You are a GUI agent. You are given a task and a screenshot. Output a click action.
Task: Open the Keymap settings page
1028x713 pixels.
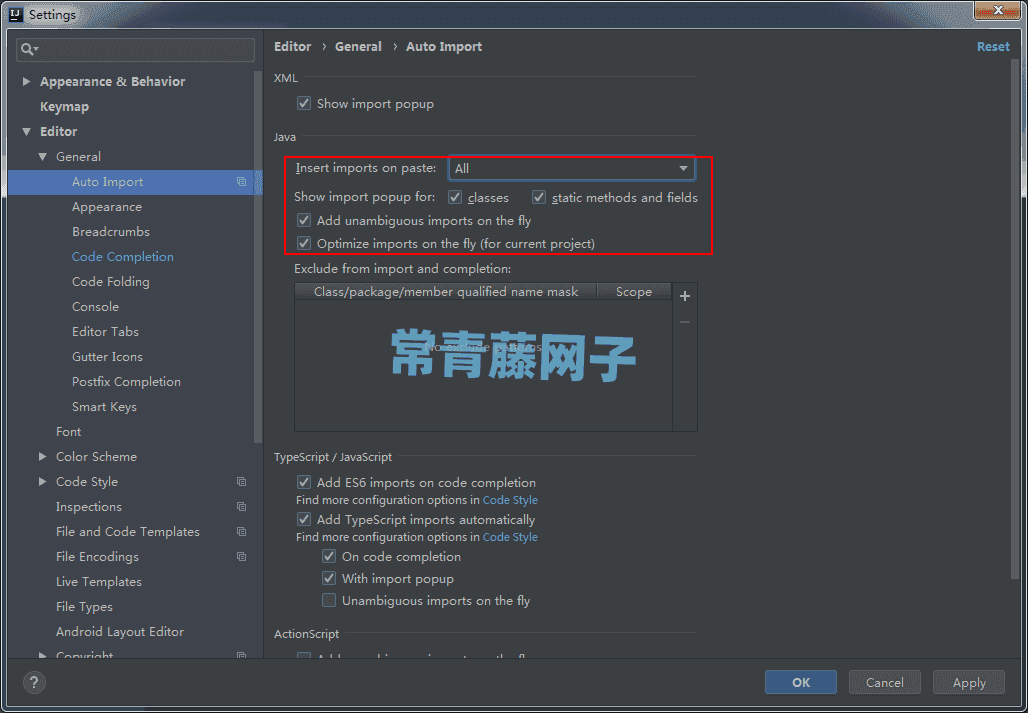pyautogui.click(x=64, y=107)
